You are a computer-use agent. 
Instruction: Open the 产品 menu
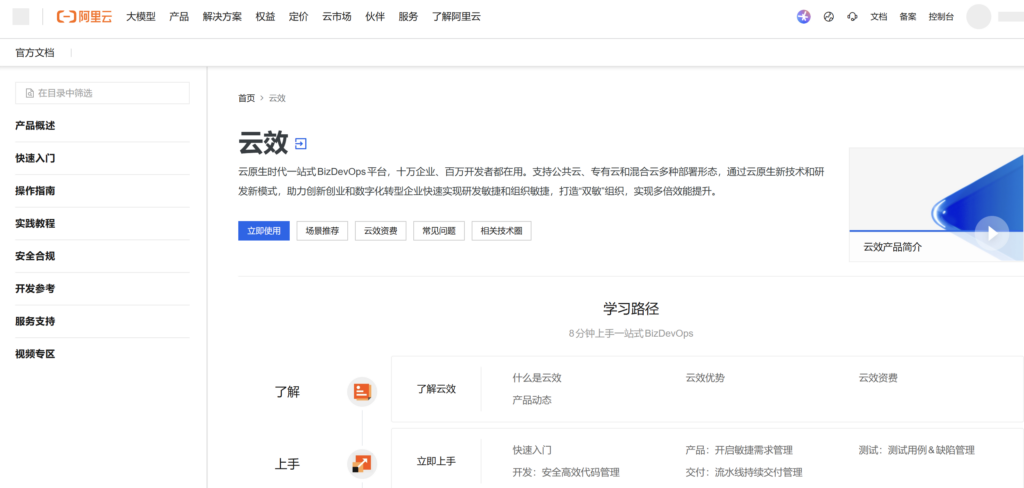(179, 17)
